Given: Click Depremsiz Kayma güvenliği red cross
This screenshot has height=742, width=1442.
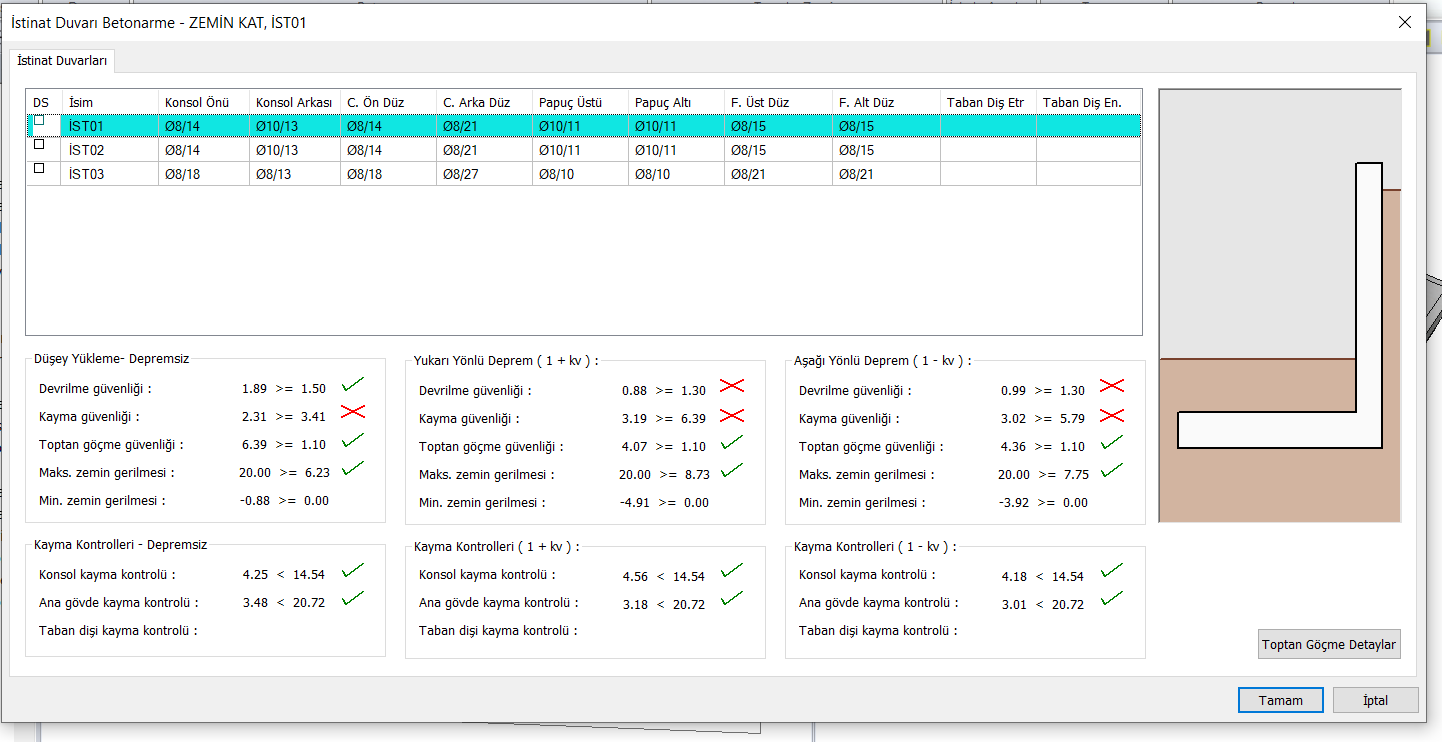Looking at the screenshot, I should click(352, 412).
